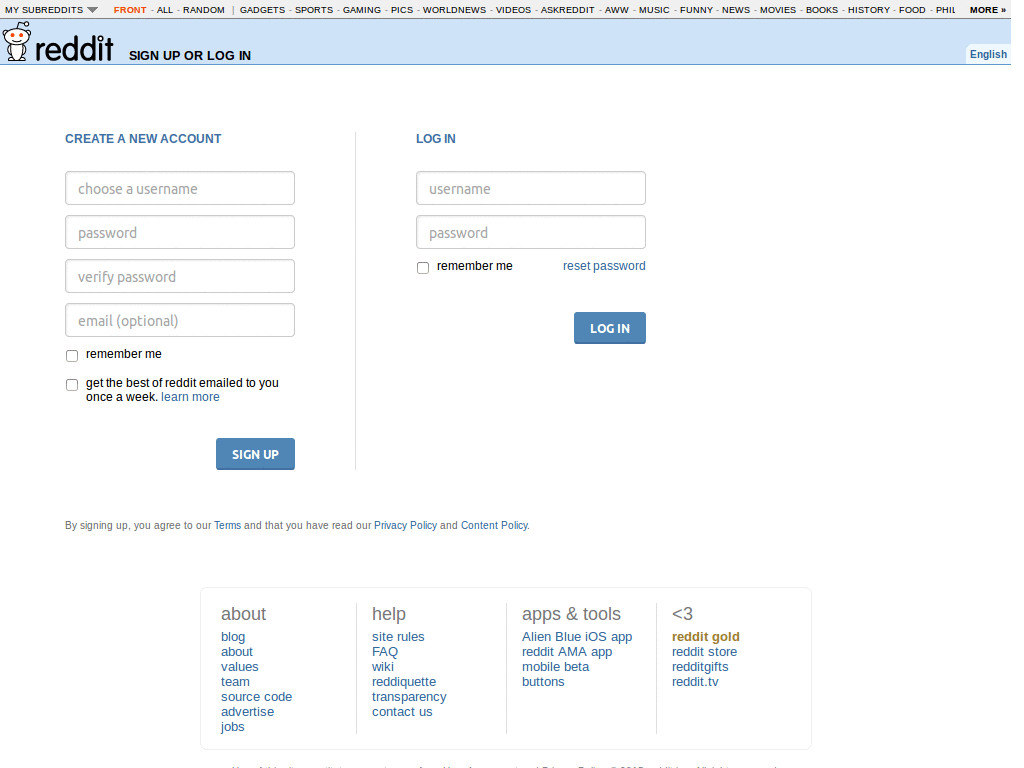Viewport: 1024px width, 768px height.
Task: Open ALL in the top bar
Action: [x=165, y=10]
